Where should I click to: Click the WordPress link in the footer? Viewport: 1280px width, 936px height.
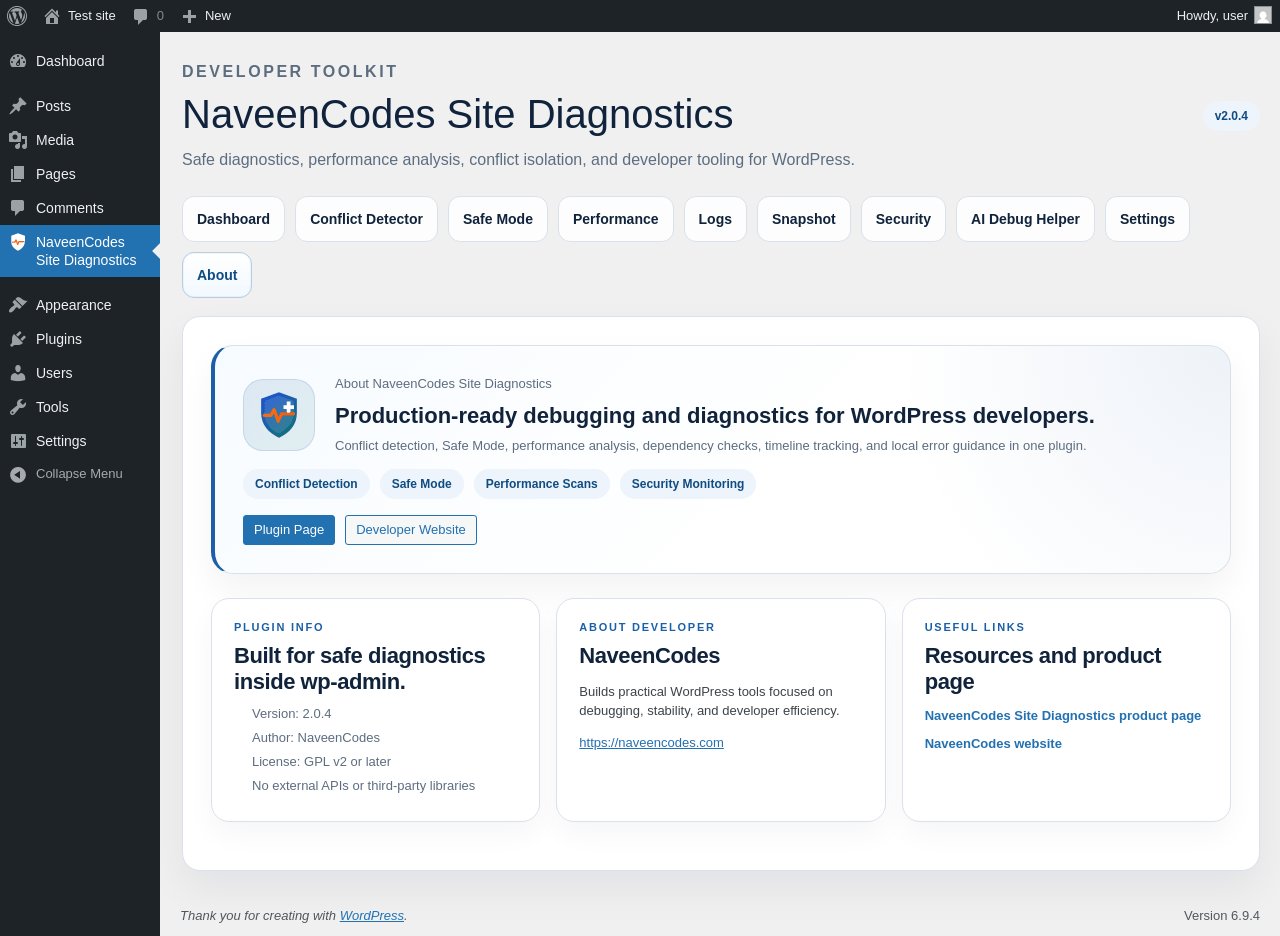pos(372,915)
